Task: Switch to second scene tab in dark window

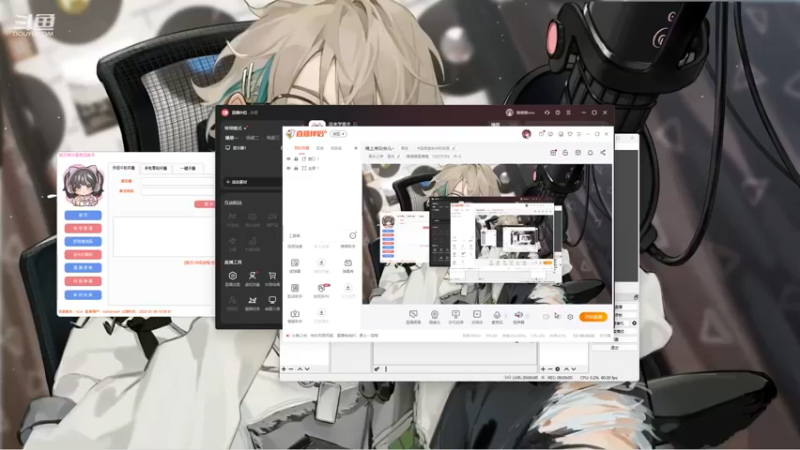Action: (x=252, y=138)
